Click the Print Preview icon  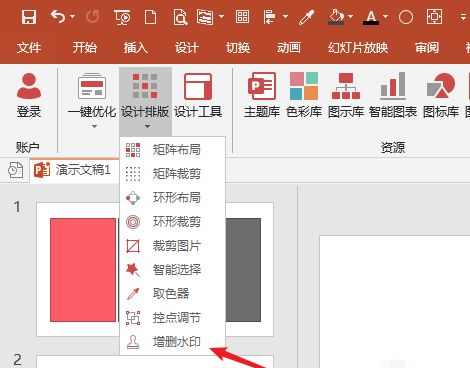(180, 17)
